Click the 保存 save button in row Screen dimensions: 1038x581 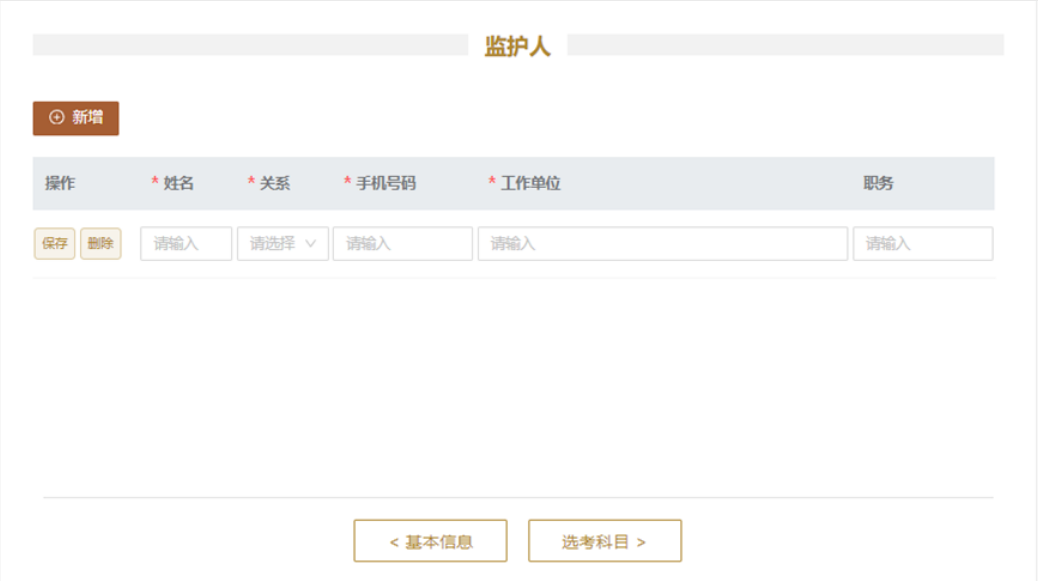[x=55, y=244]
